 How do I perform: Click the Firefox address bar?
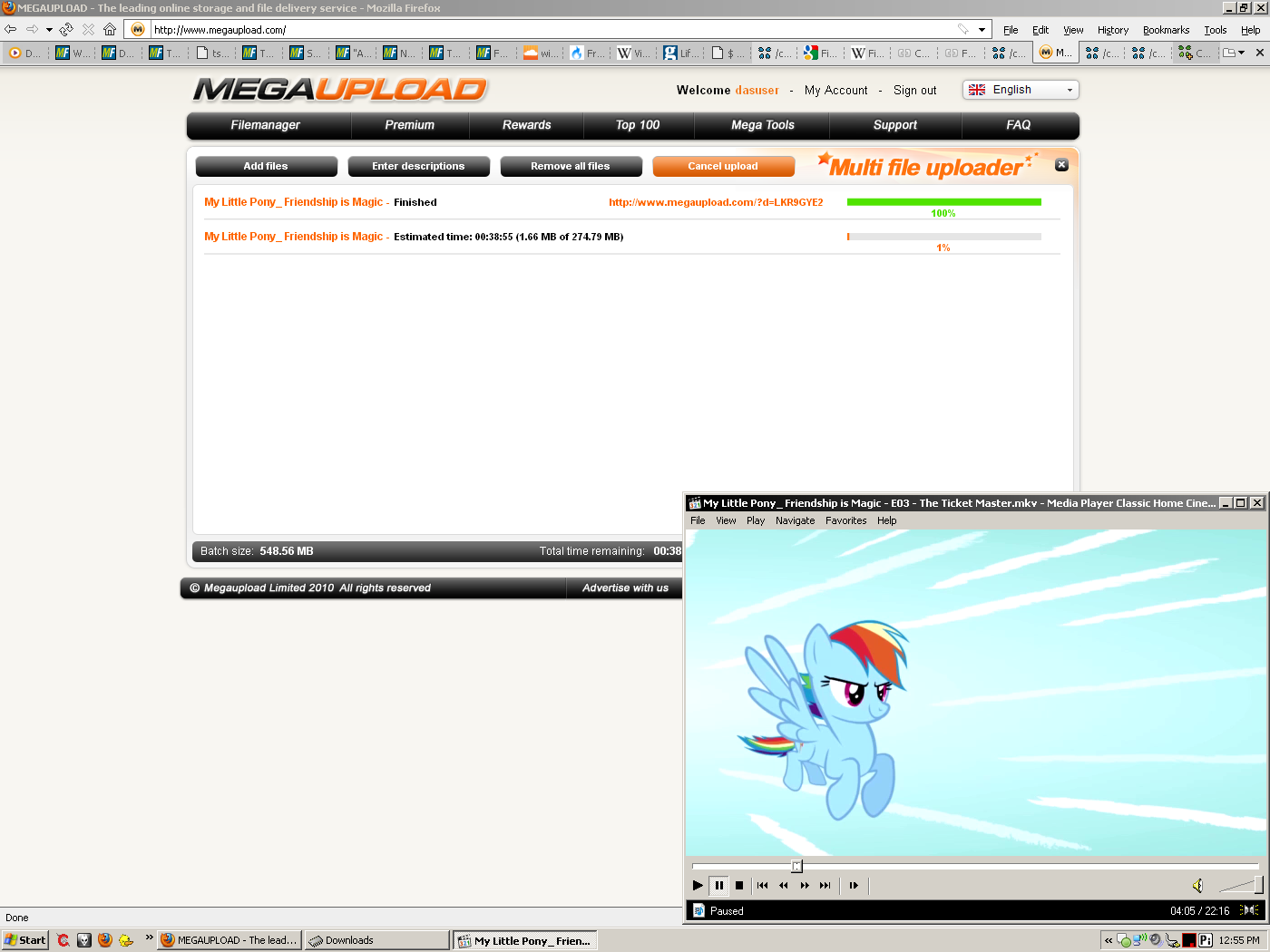coord(544,30)
